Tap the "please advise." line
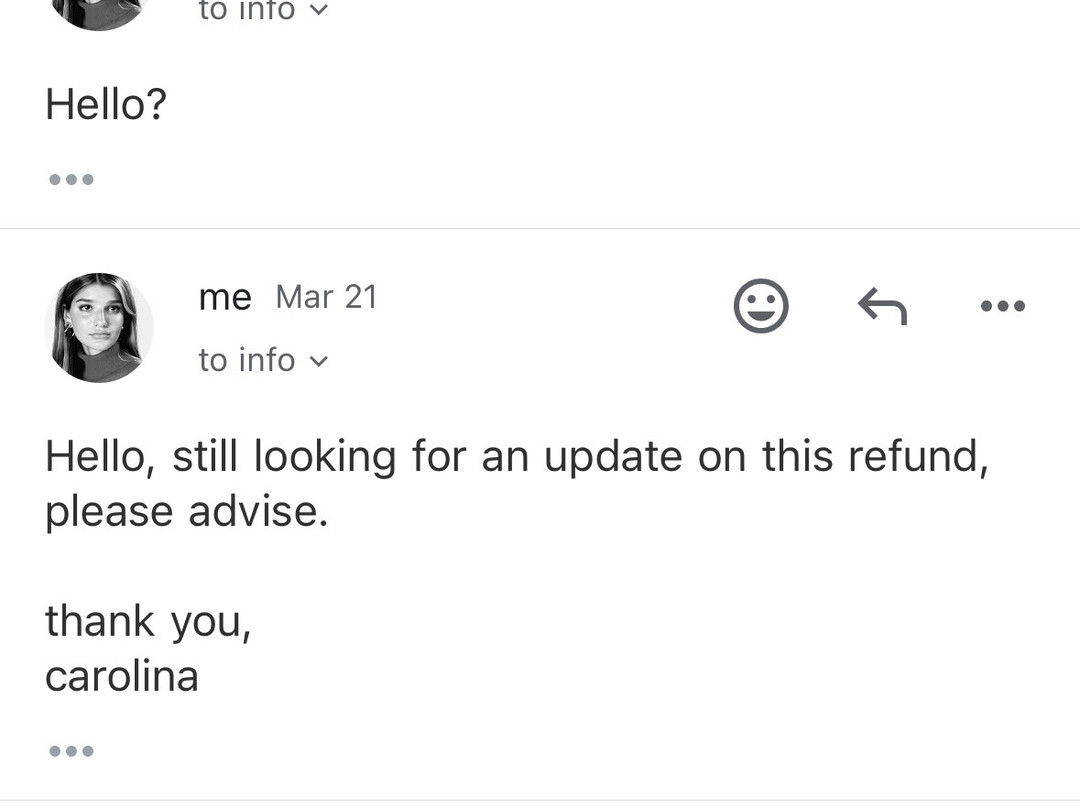Image resolution: width=1080 pixels, height=808 pixels. [x=186, y=512]
